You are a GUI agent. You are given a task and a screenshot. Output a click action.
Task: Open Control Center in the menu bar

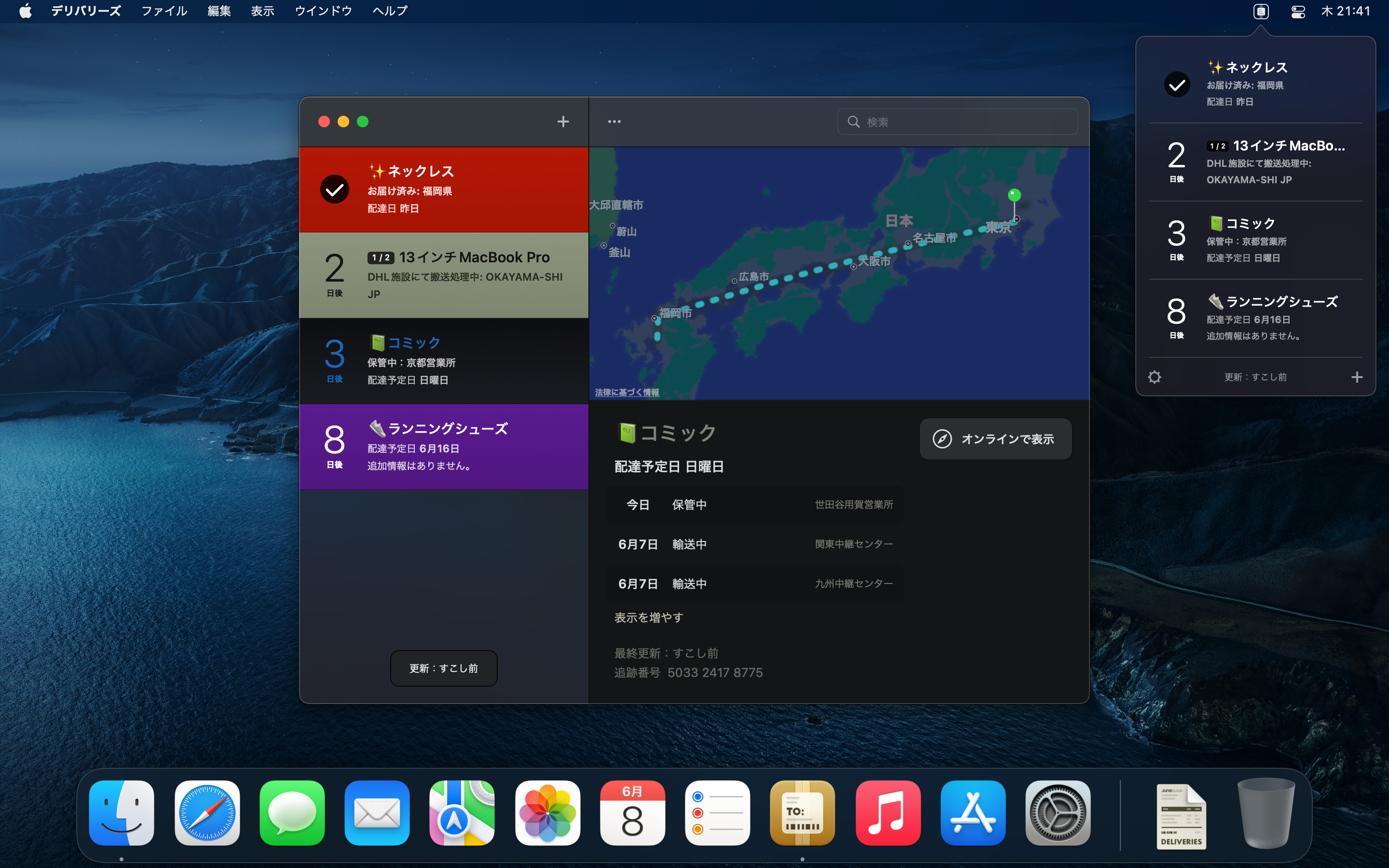1298,11
